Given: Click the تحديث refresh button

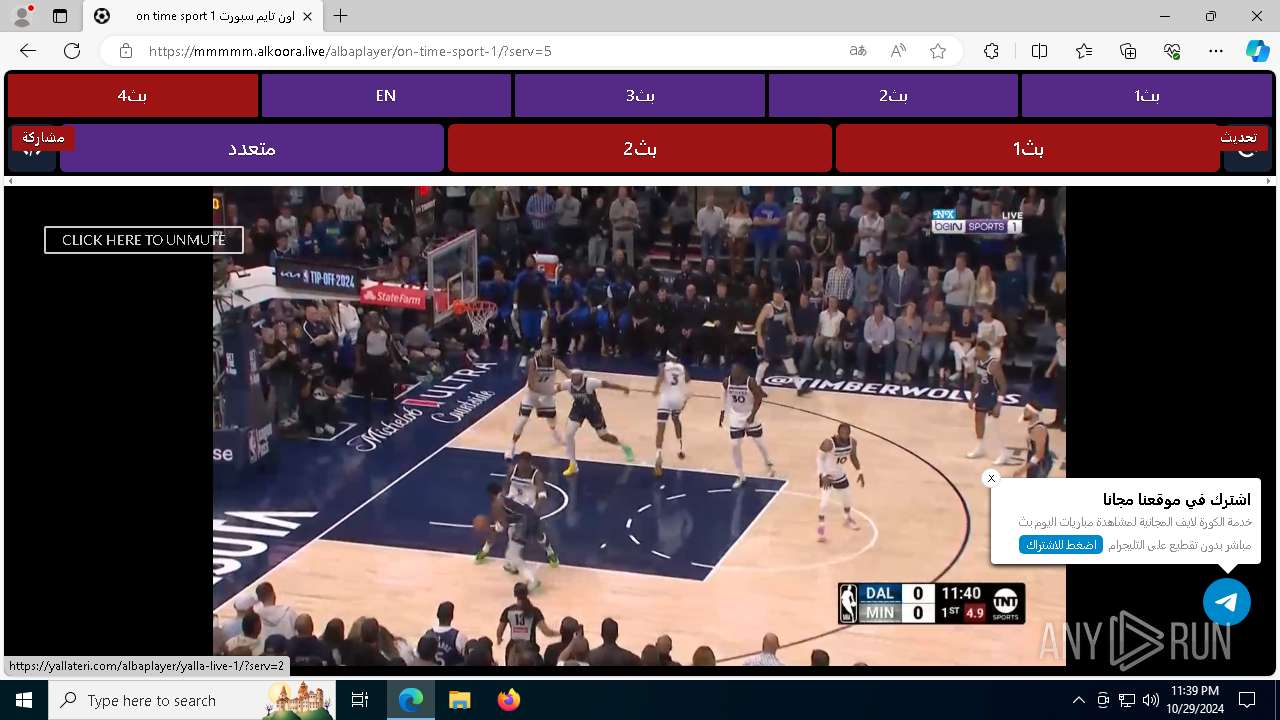Looking at the screenshot, I should [x=1238, y=138].
